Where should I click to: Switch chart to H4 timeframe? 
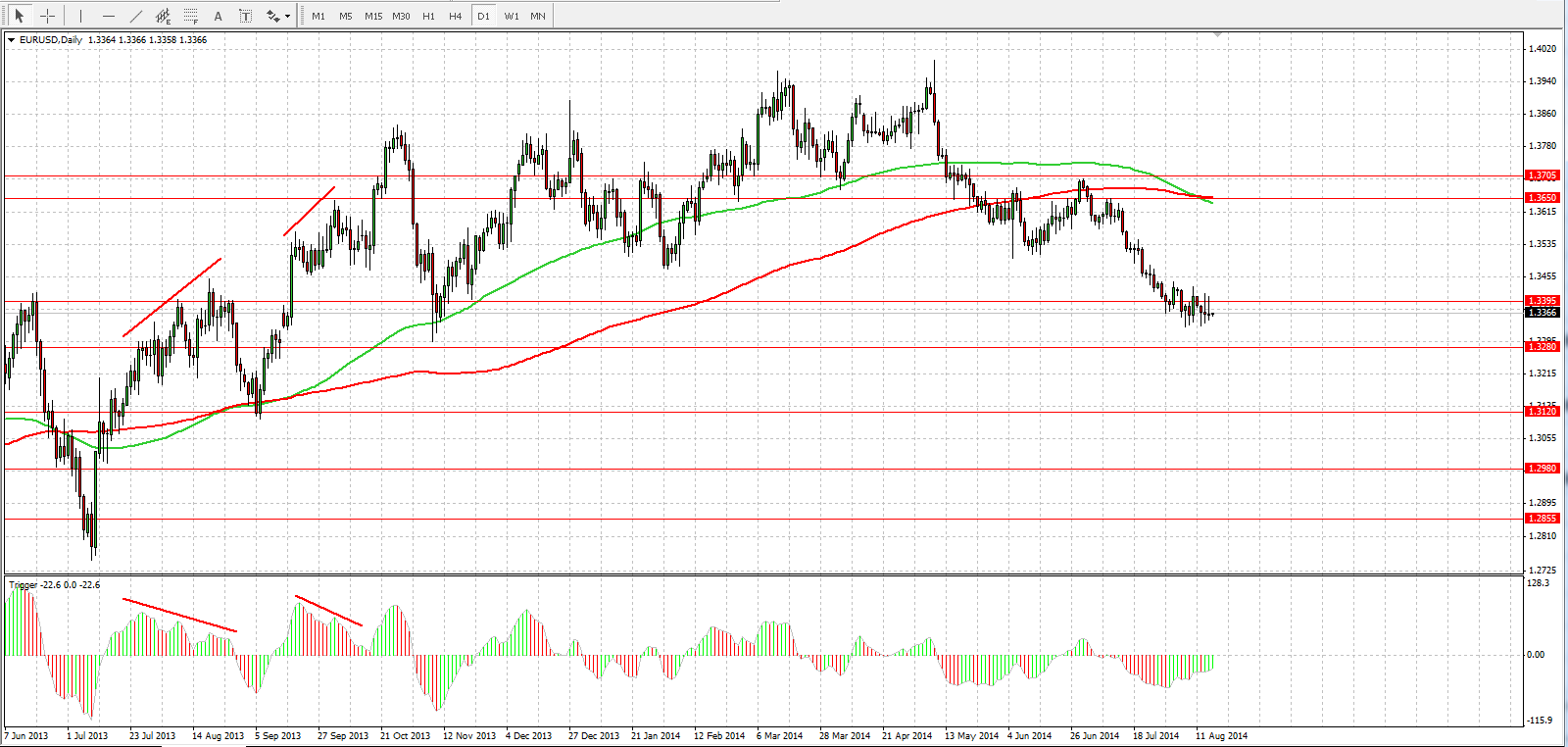tap(456, 16)
